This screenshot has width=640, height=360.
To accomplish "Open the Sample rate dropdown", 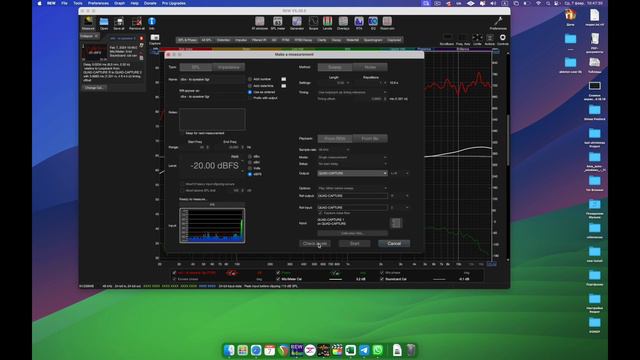I will point(334,150).
